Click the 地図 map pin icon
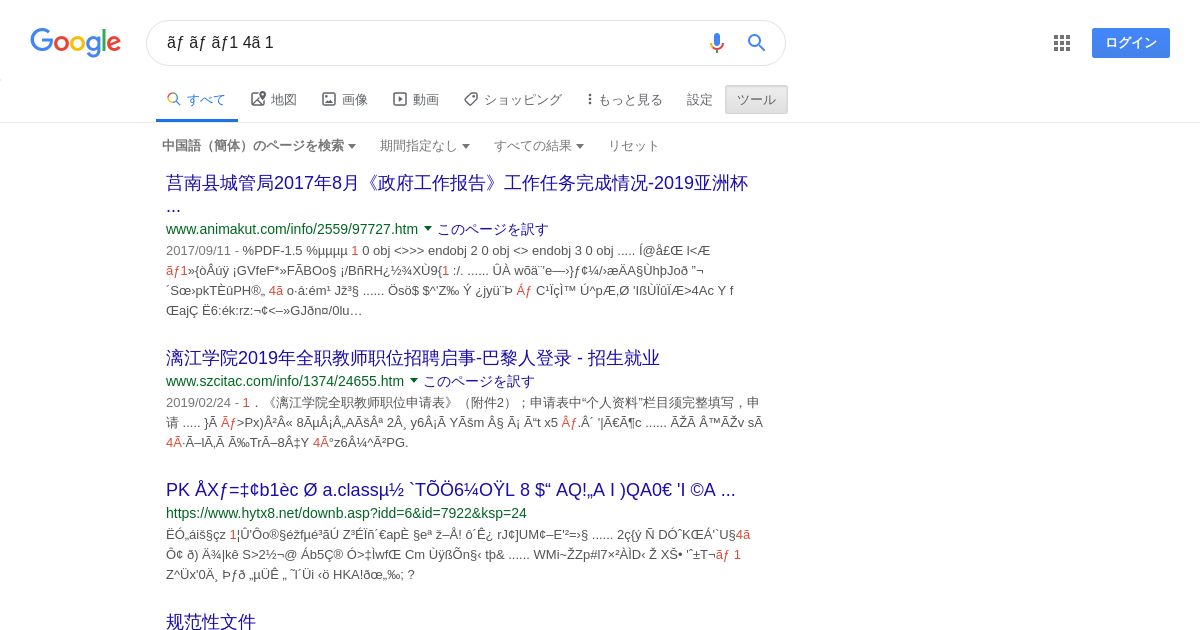This screenshot has width=1200, height=630. [258, 99]
